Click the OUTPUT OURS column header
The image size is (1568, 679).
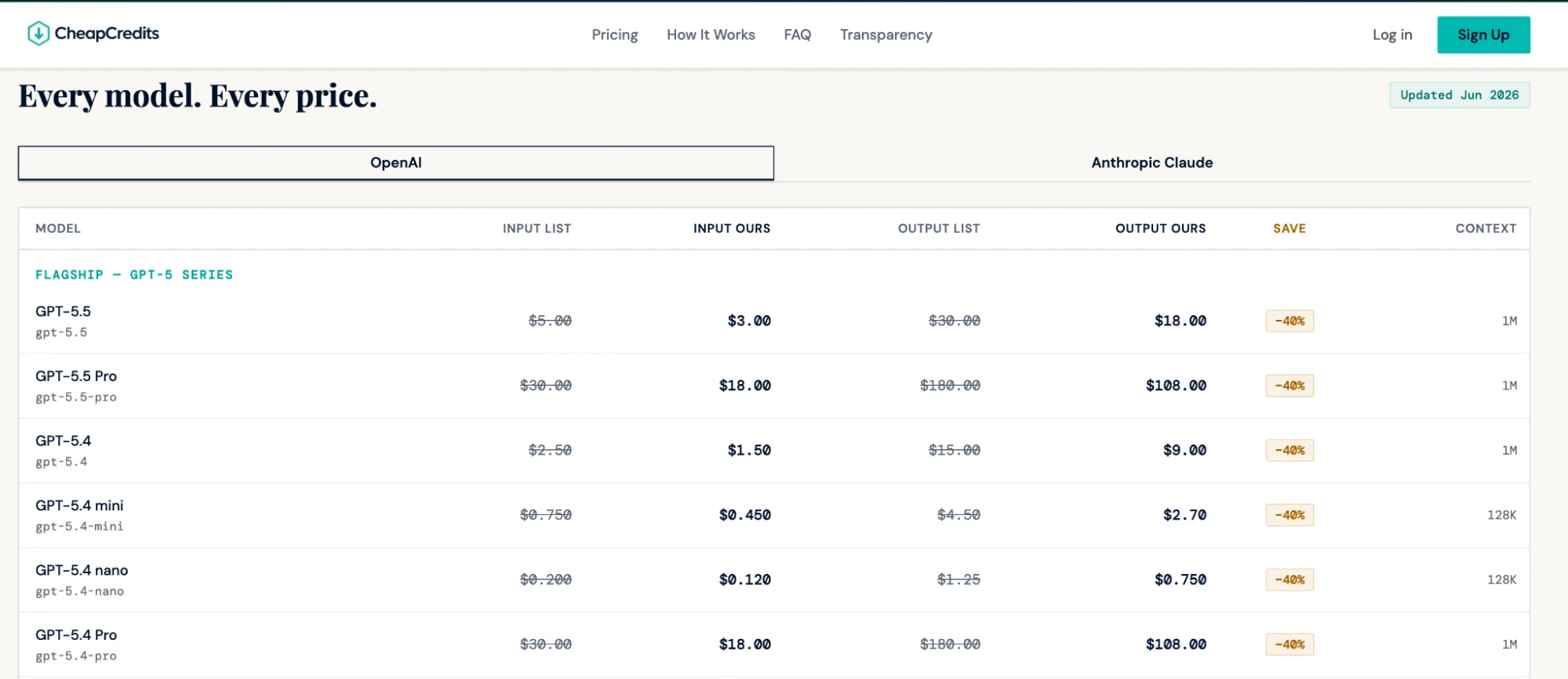1161,228
